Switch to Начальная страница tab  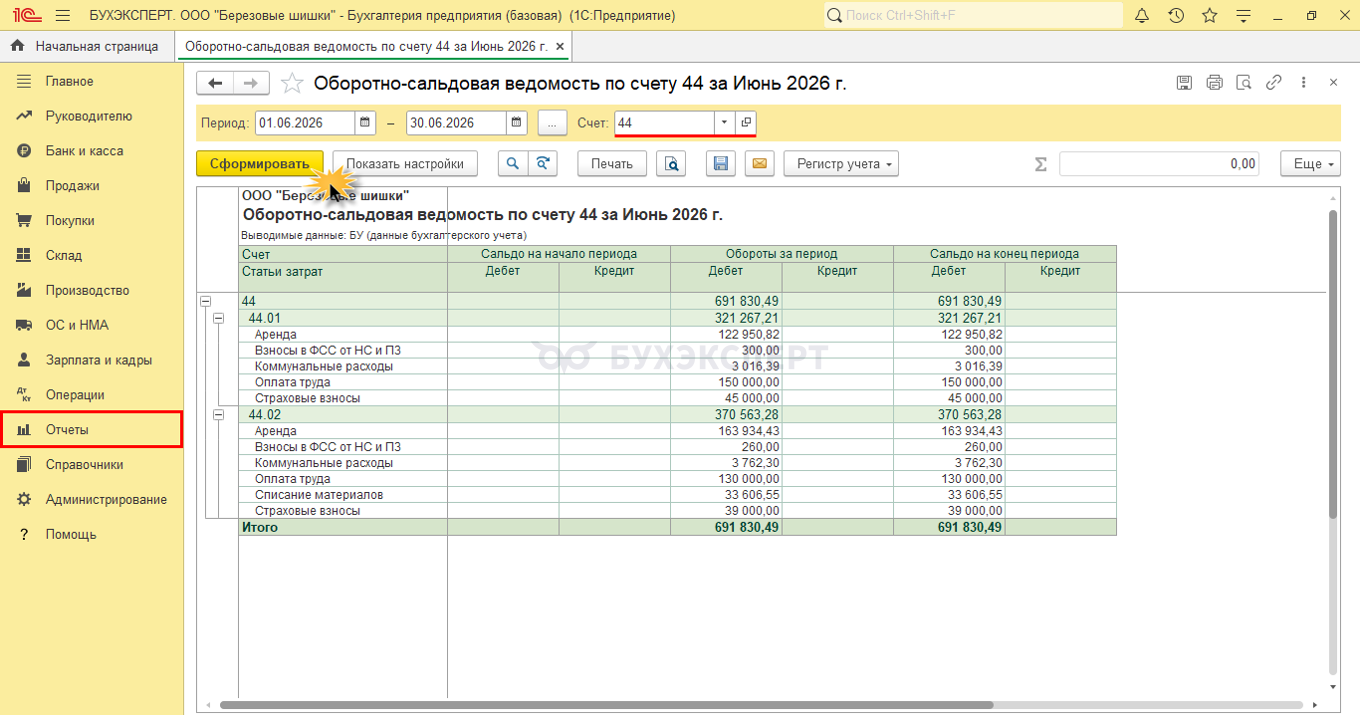click(86, 46)
